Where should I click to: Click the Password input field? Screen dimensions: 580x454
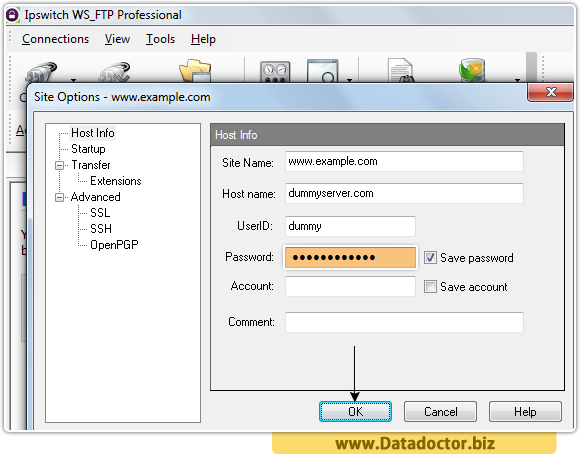pos(350,257)
